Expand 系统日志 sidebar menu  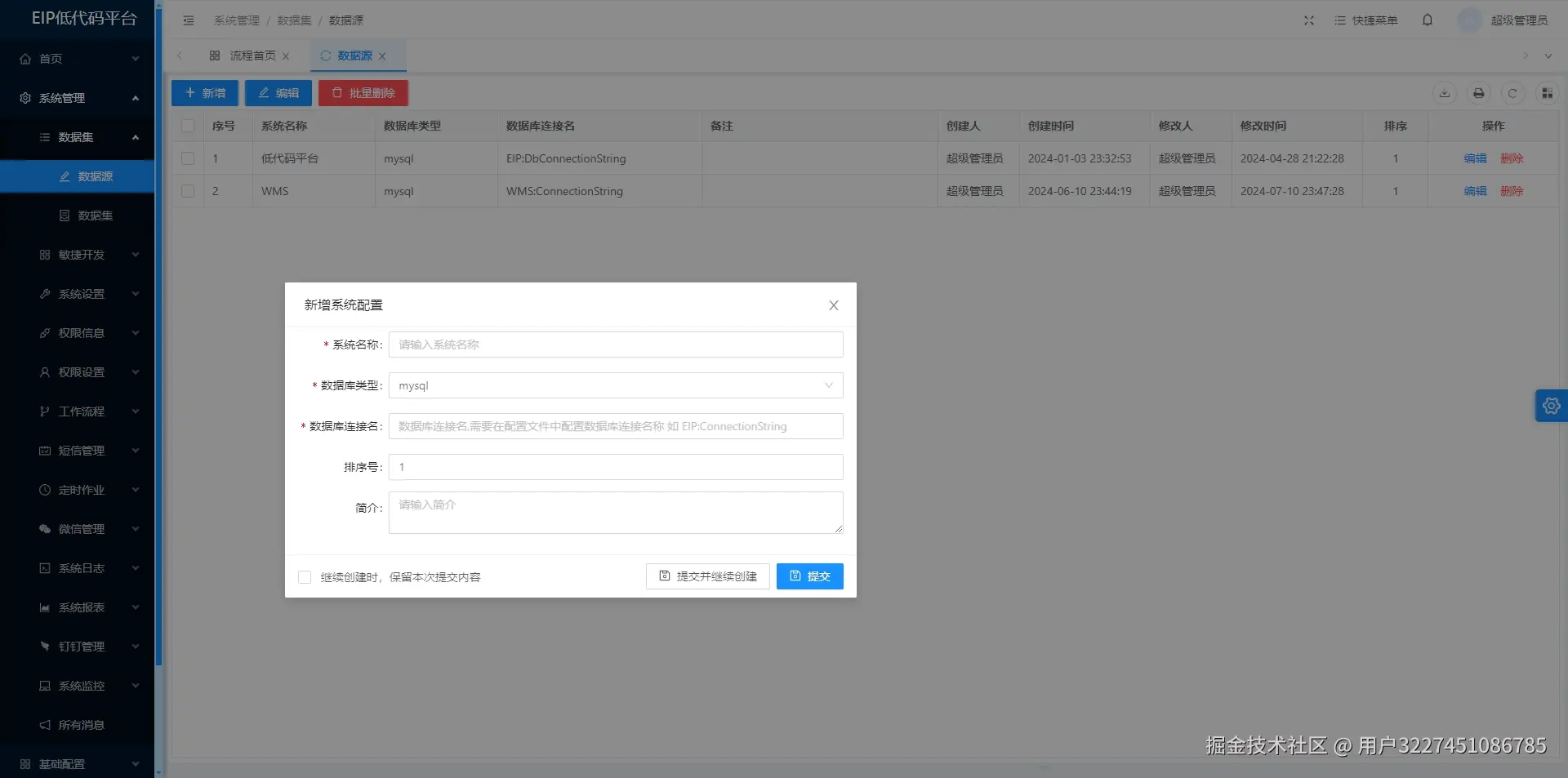coord(78,568)
